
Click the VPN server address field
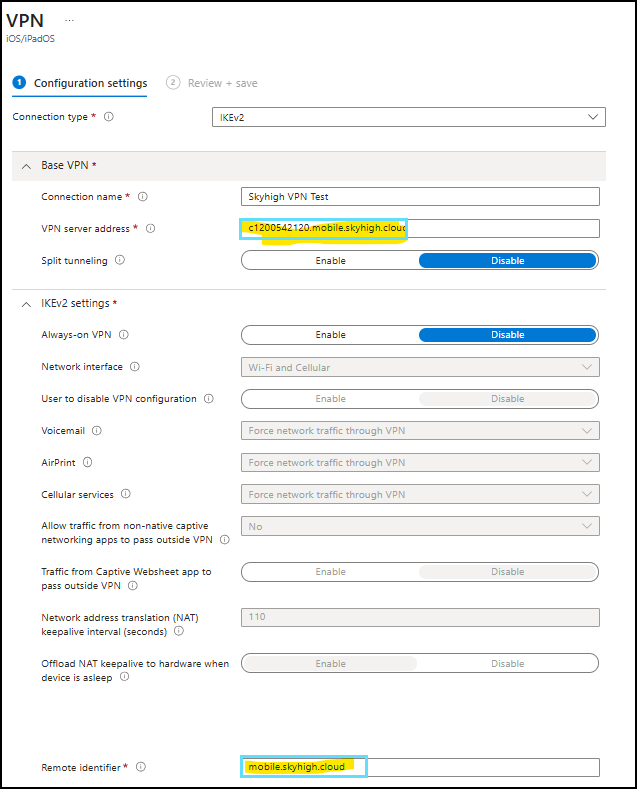420,229
